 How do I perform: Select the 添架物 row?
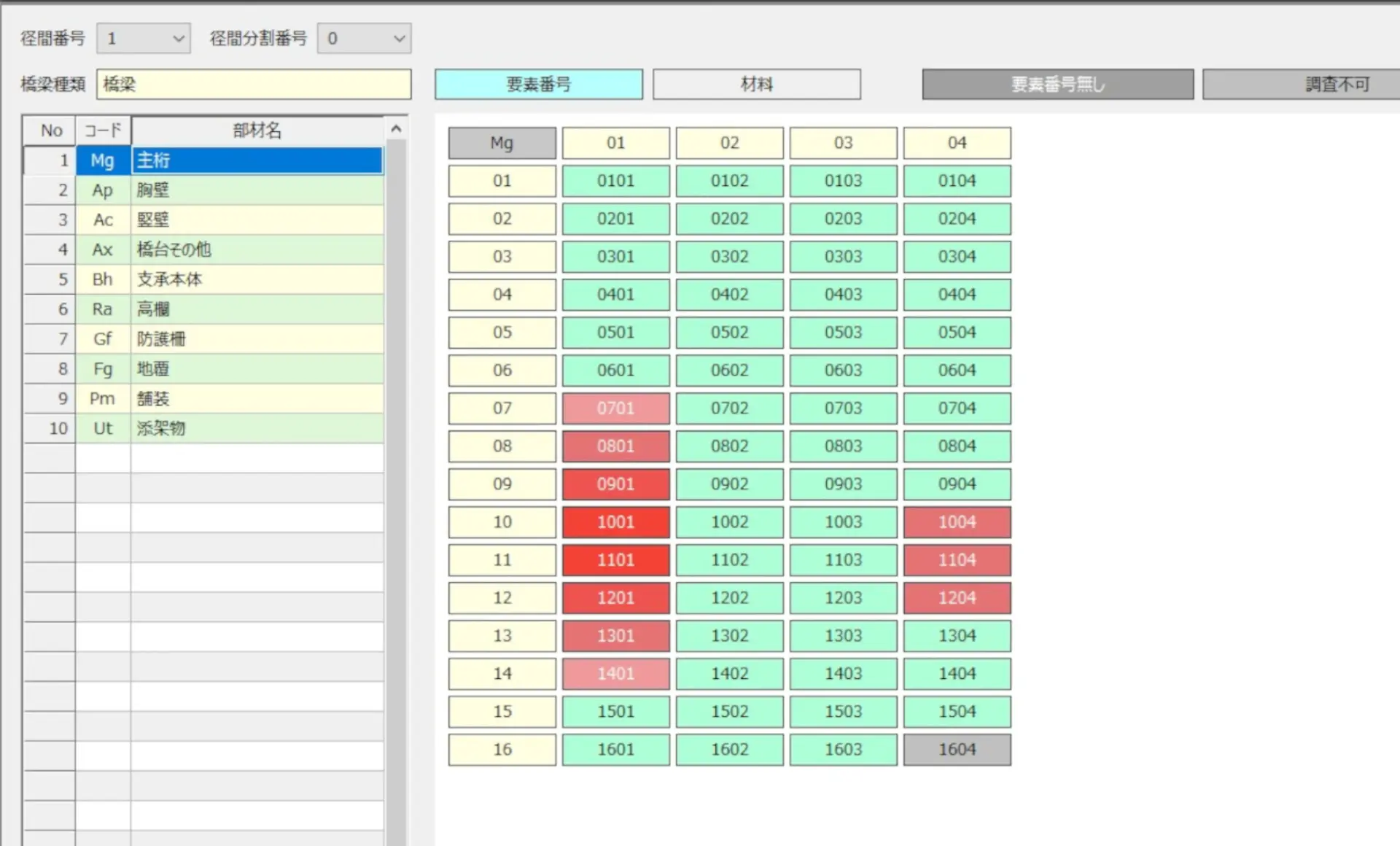click(x=203, y=429)
